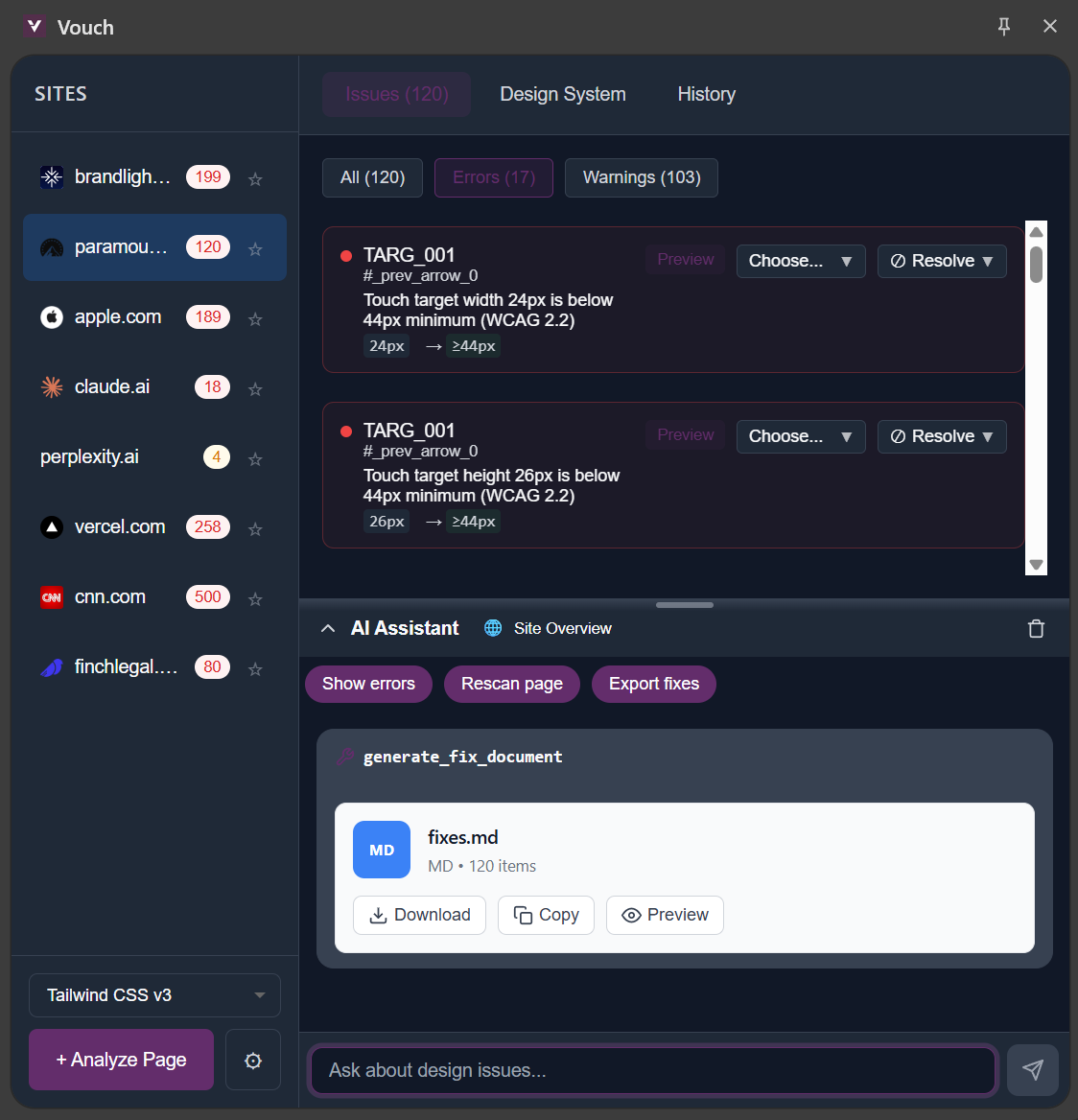Send a message with the paper plane icon
Image resolution: width=1078 pixels, height=1120 pixels.
(x=1032, y=1069)
